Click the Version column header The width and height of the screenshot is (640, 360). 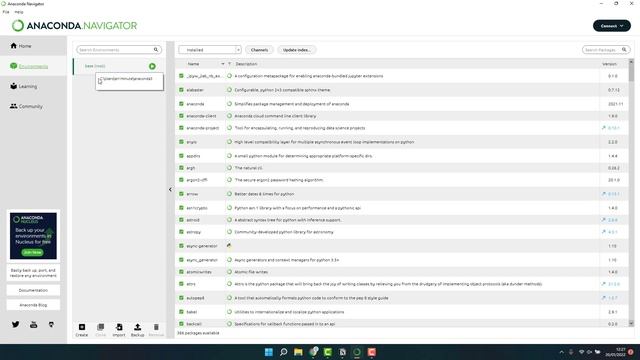[609, 64]
